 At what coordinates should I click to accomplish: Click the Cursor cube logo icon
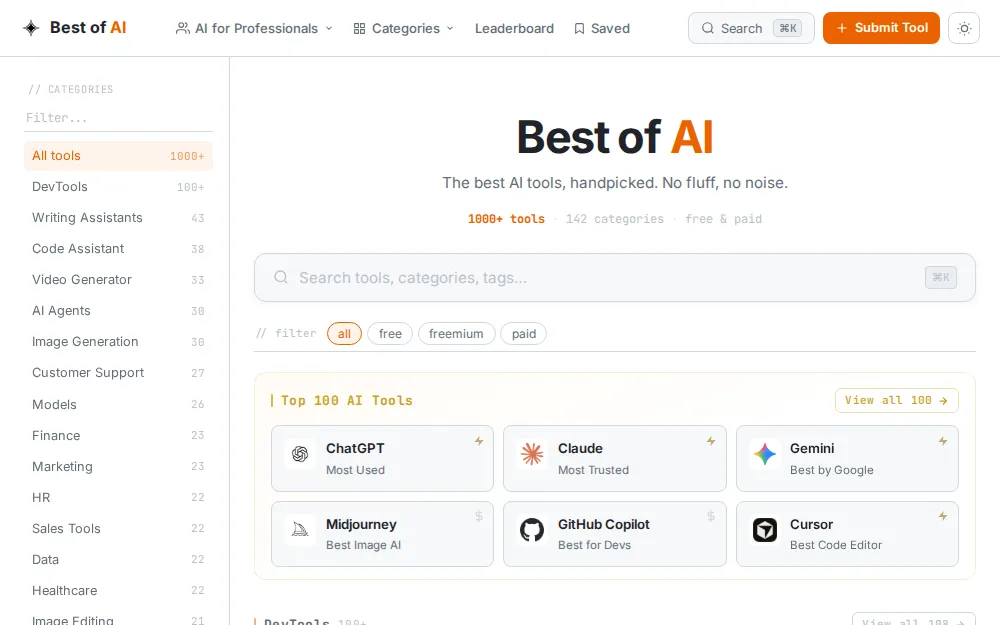[x=764, y=529]
